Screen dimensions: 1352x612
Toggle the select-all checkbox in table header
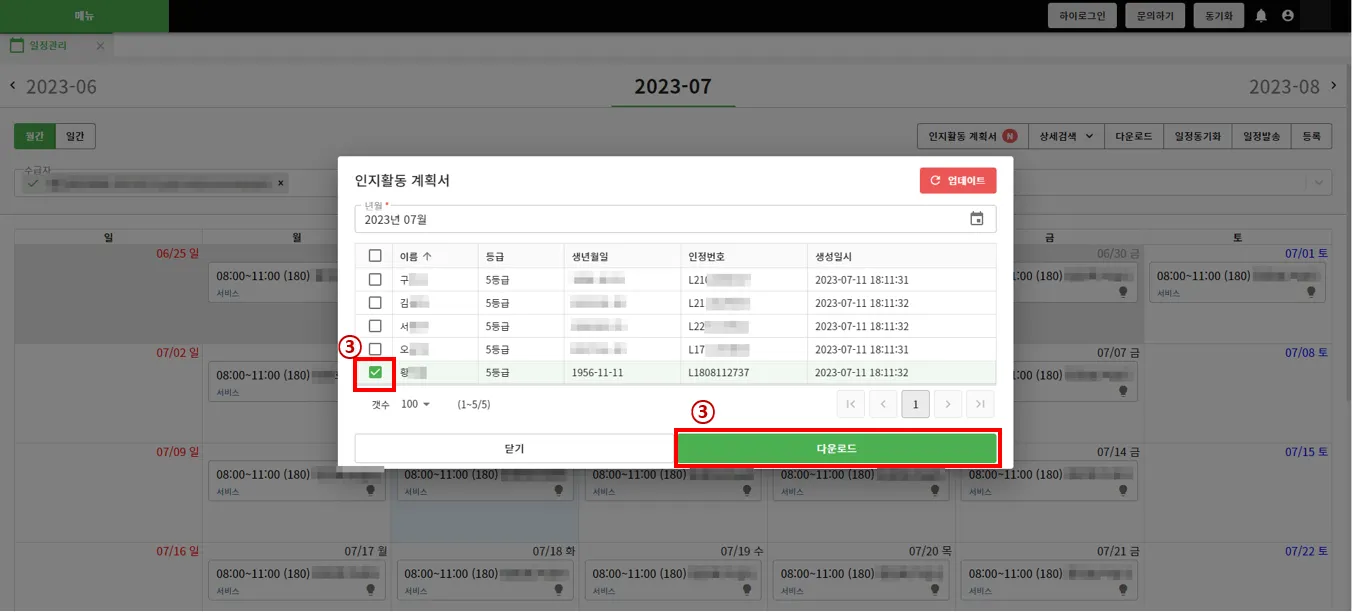375,256
